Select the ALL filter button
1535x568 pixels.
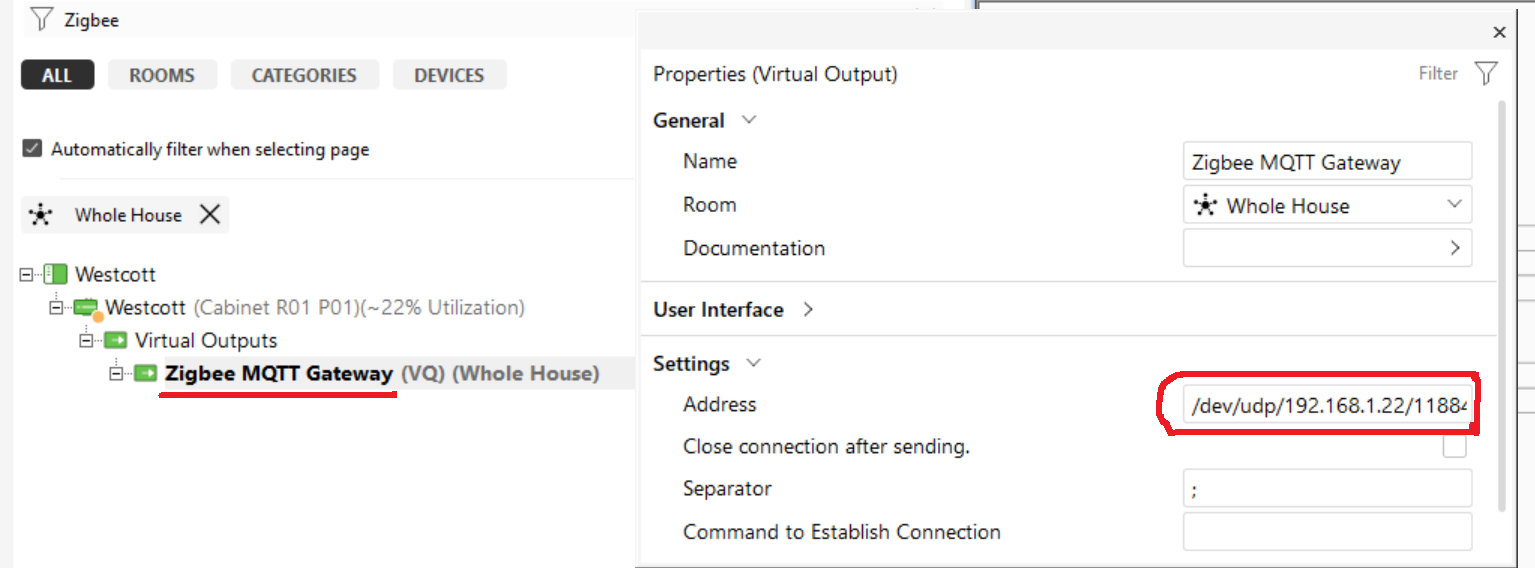[57, 75]
